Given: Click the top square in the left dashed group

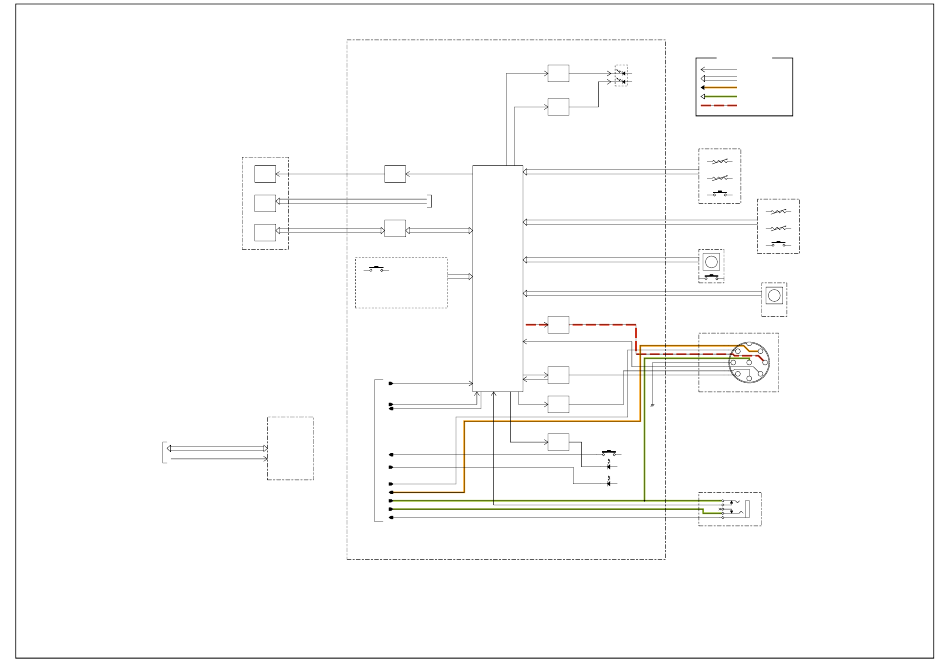Looking at the screenshot, I should [265, 174].
